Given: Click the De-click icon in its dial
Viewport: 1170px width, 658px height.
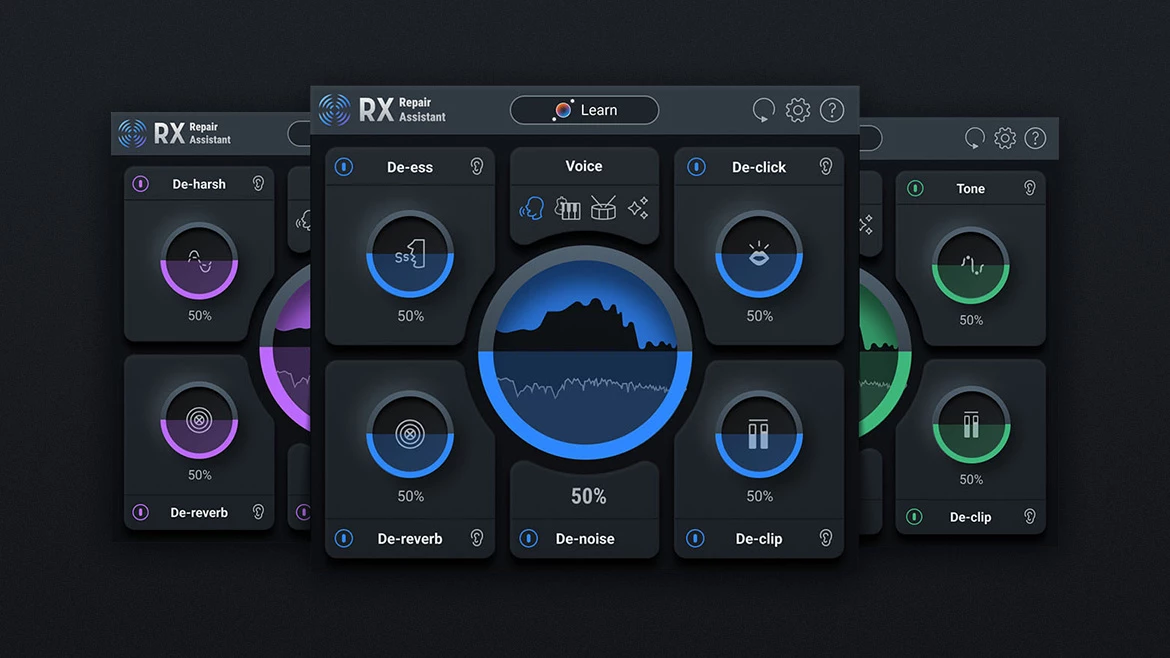Looking at the screenshot, I should tap(759, 254).
